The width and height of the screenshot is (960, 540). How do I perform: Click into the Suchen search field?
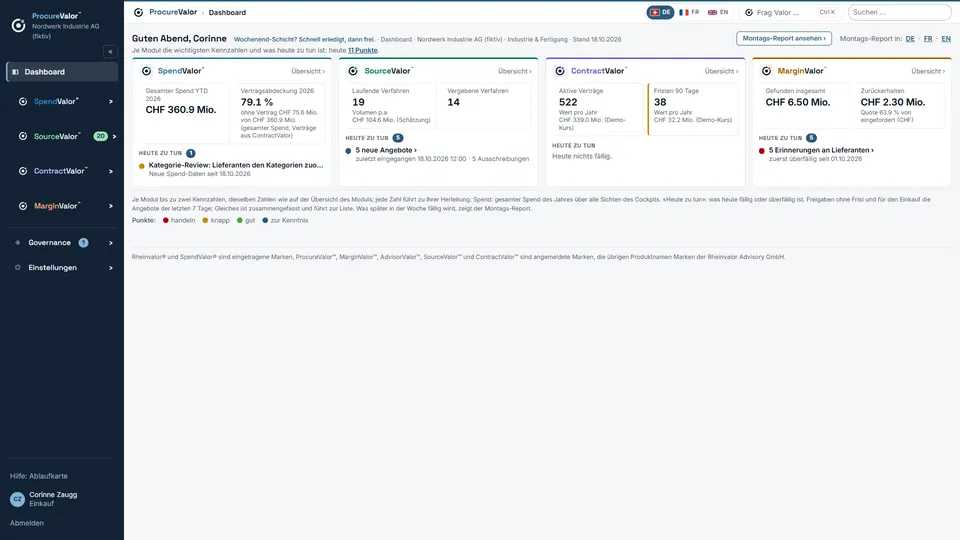(899, 12)
